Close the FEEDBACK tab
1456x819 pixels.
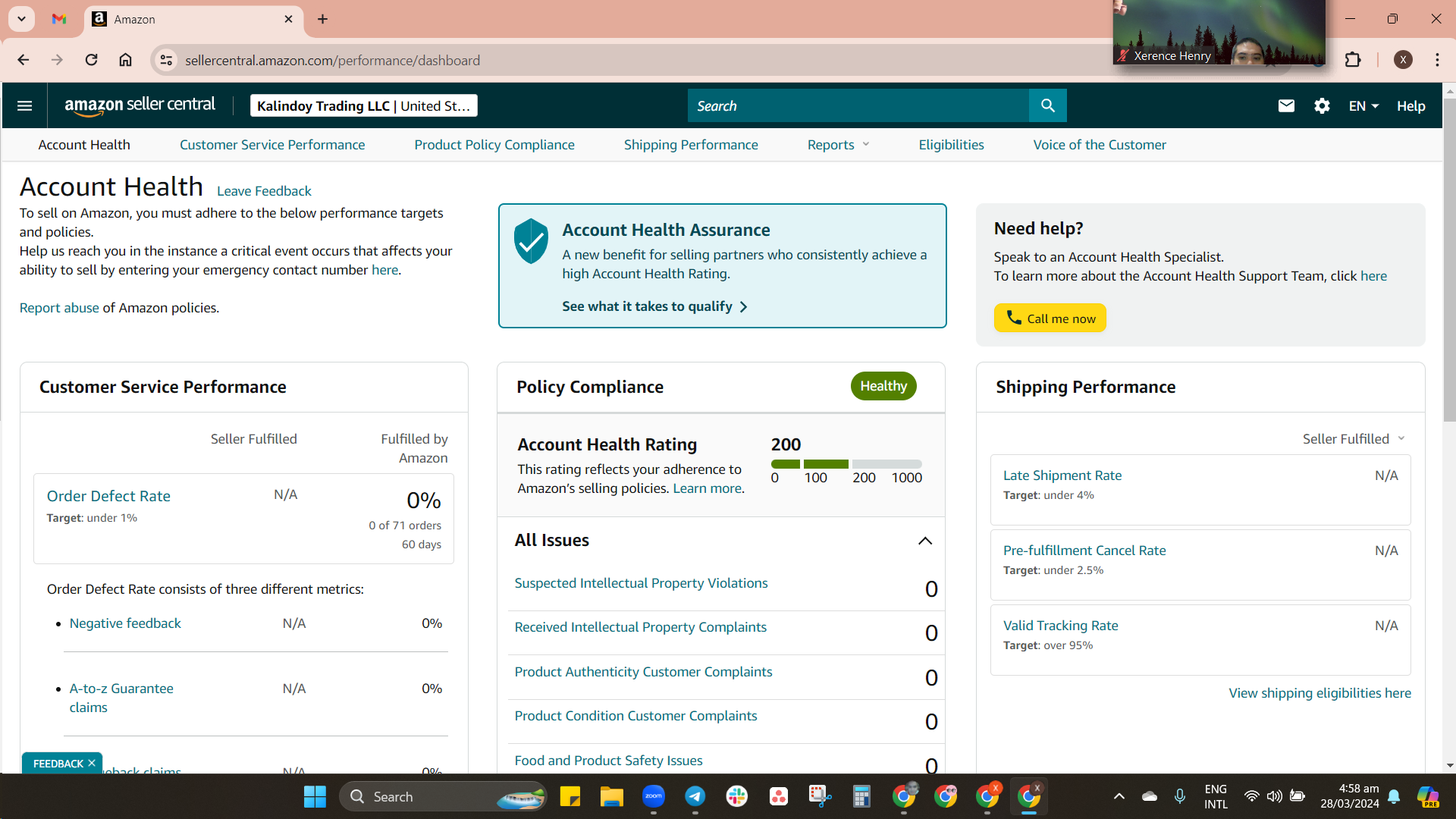[92, 763]
